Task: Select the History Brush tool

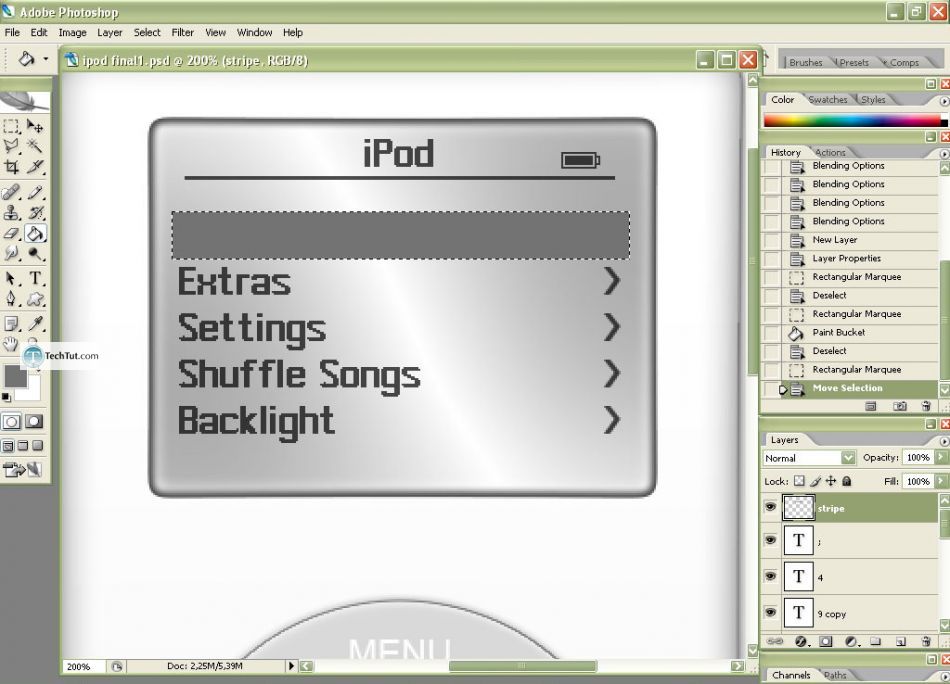Action: 35,213
